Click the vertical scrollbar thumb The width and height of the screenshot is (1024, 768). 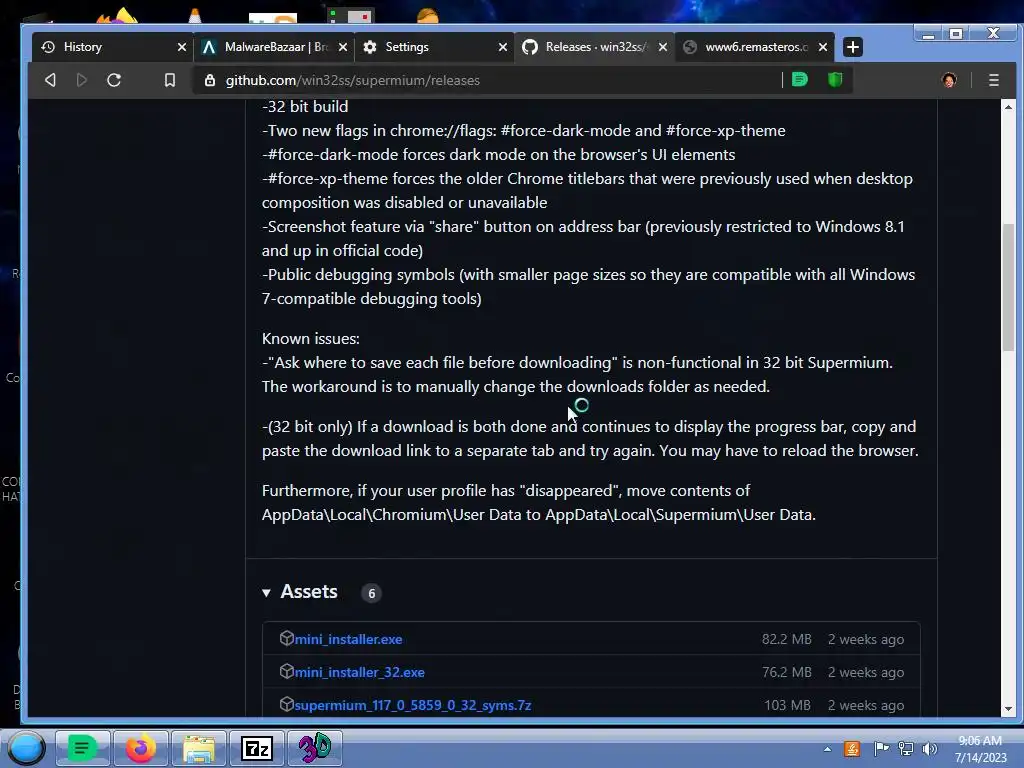click(1008, 287)
